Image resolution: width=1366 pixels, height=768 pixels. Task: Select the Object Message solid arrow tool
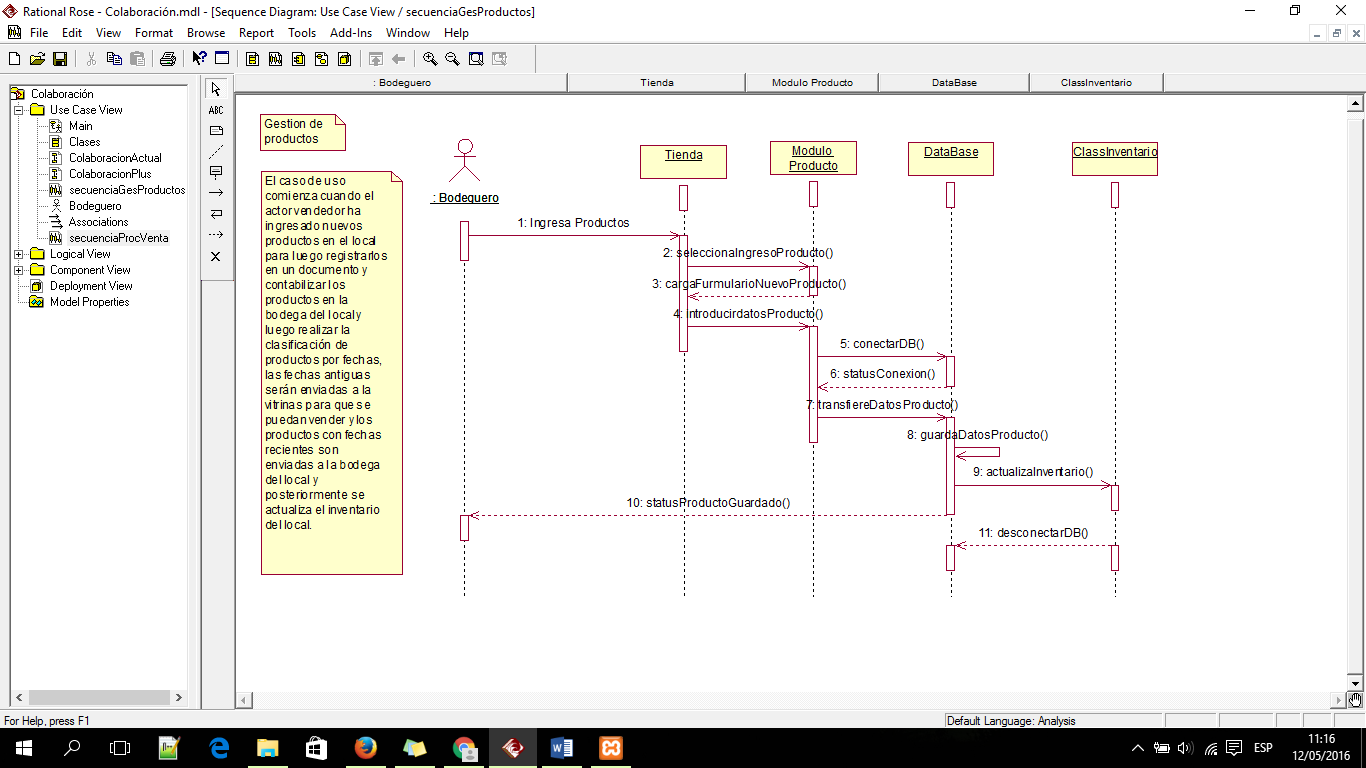point(216,193)
